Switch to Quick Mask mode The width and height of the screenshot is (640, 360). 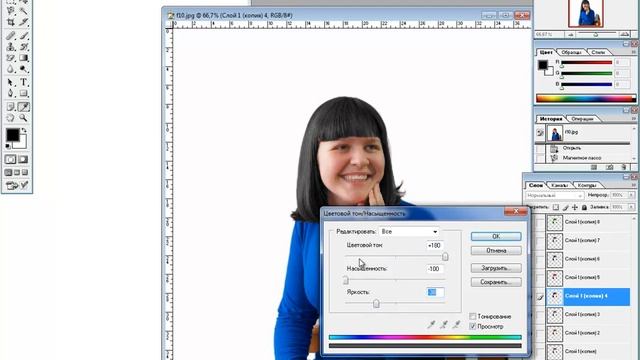coord(23,159)
